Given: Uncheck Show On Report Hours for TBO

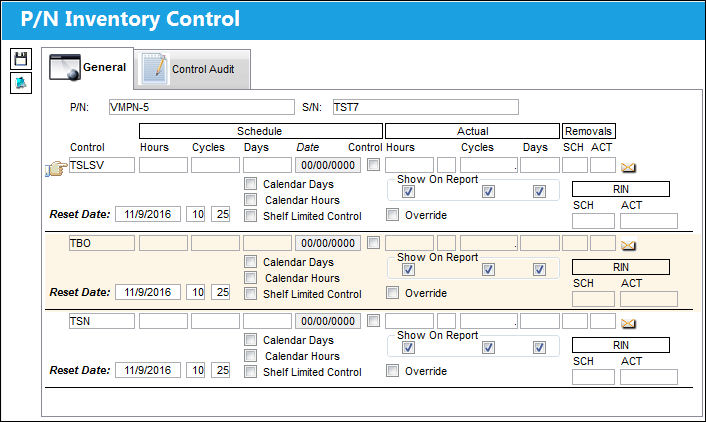Looking at the screenshot, I should [408, 269].
